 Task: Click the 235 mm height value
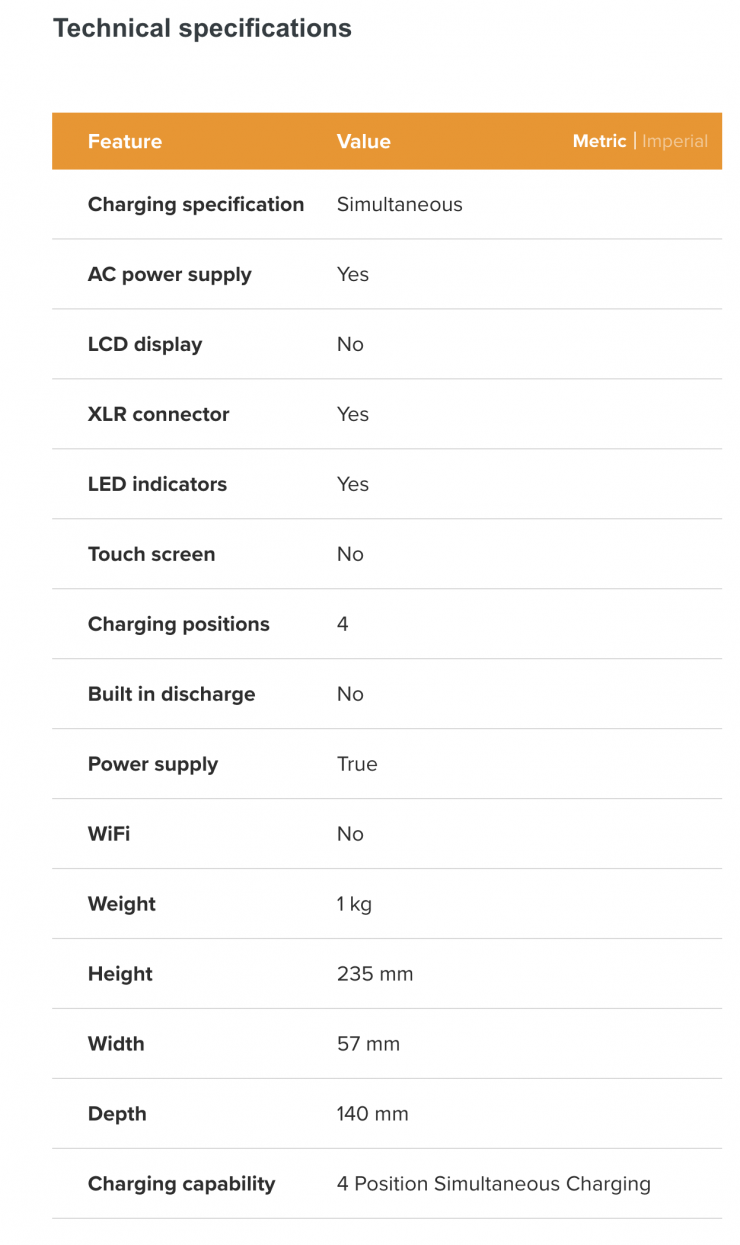point(375,974)
